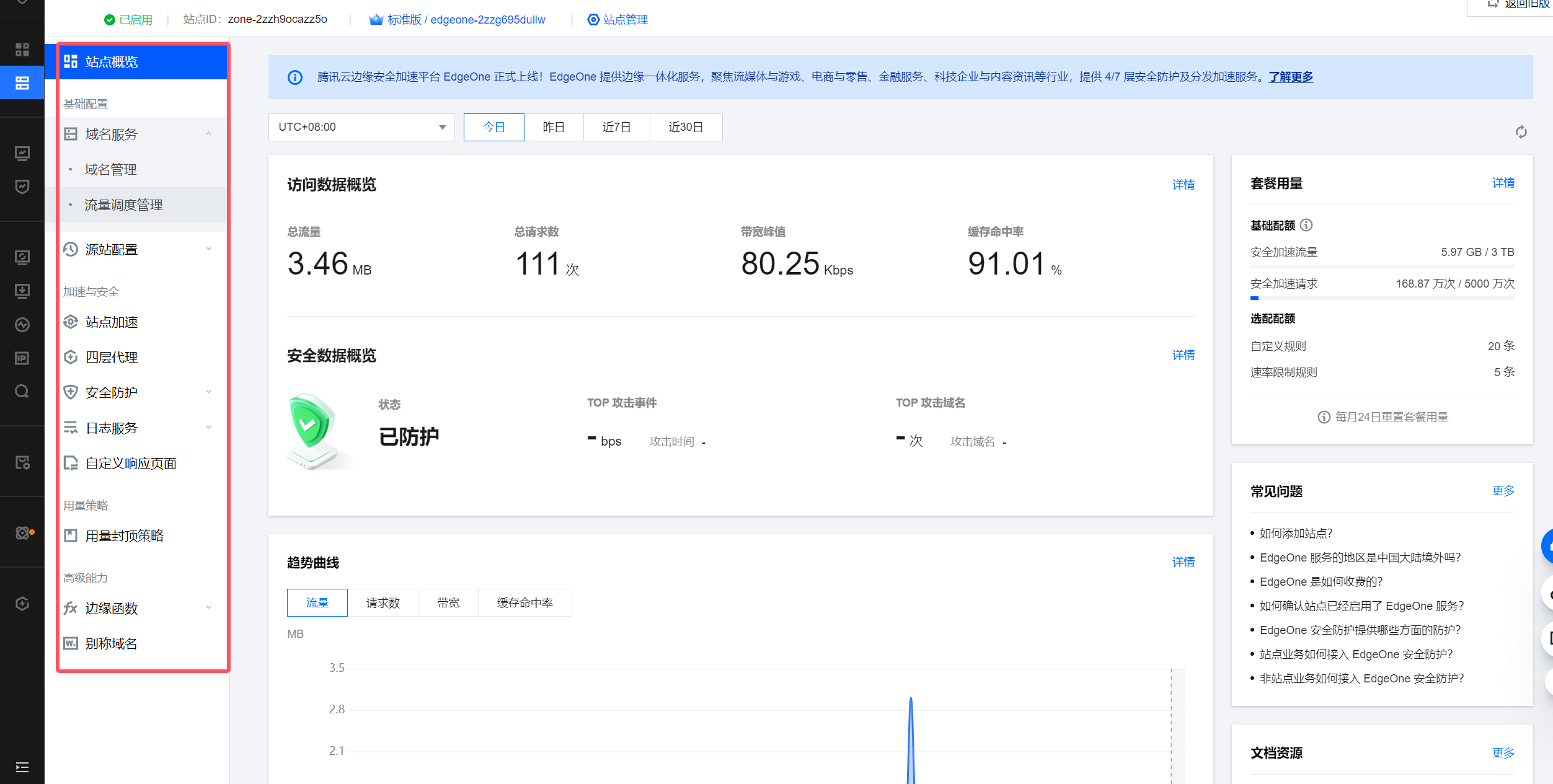Open the chart monitor icon in dark sidebar
The image size is (1553, 784).
(22, 153)
